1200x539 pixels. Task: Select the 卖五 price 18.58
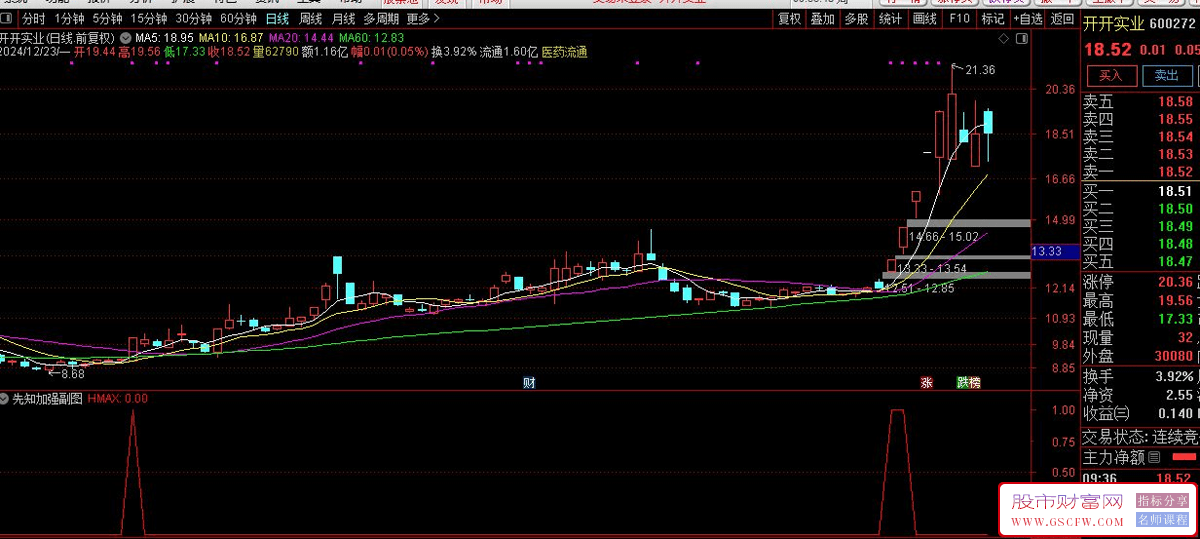[1175, 102]
